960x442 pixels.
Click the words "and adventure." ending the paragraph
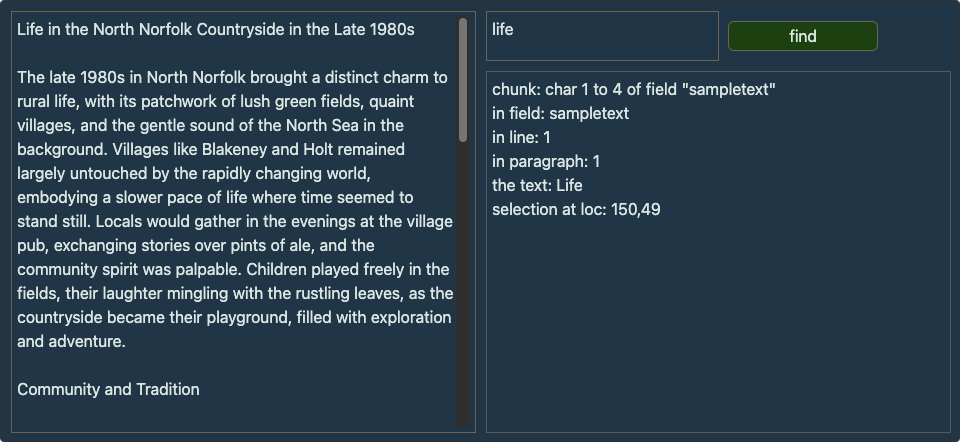pyautogui.click(x=71, y=341)
